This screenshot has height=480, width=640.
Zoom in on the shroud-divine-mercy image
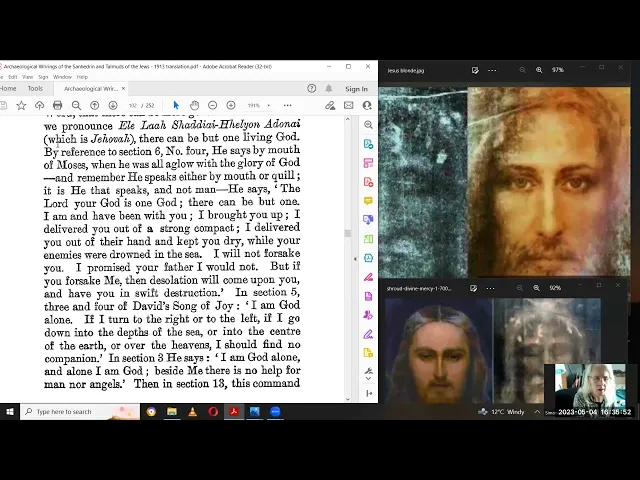tap(537, 288)
